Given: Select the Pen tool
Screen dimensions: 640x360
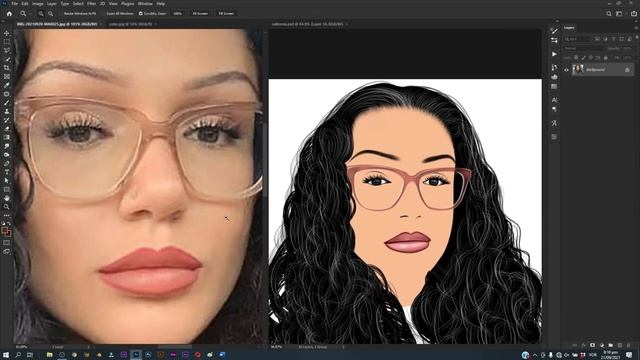Looking at the screenshot, I should pos(7,163).
